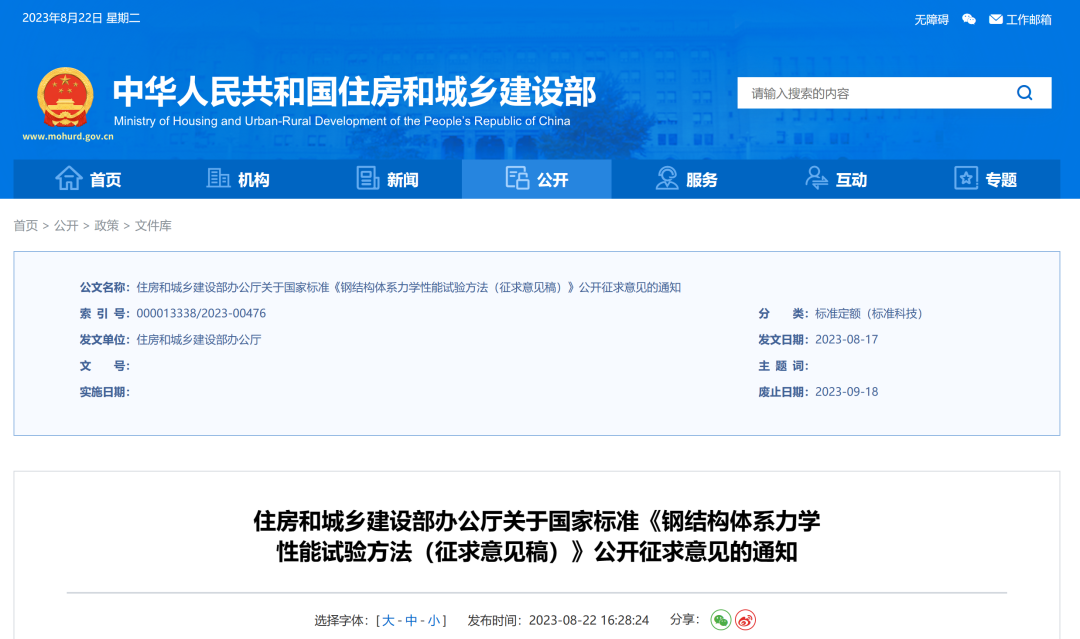The width and height of the screenshot is (1080, 639).
Task: Click the ministry Chinese title banner
Action: click(355, 92)
